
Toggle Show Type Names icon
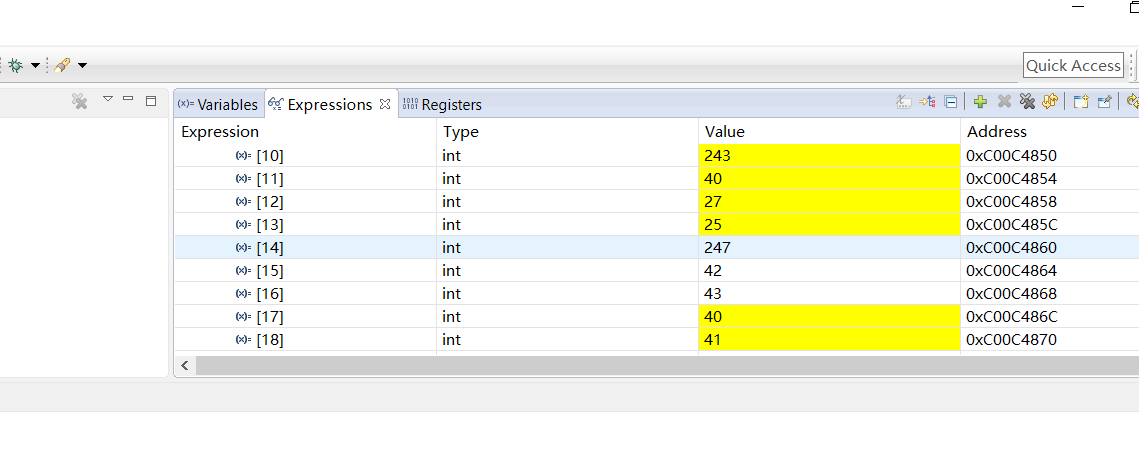point(903,102)
